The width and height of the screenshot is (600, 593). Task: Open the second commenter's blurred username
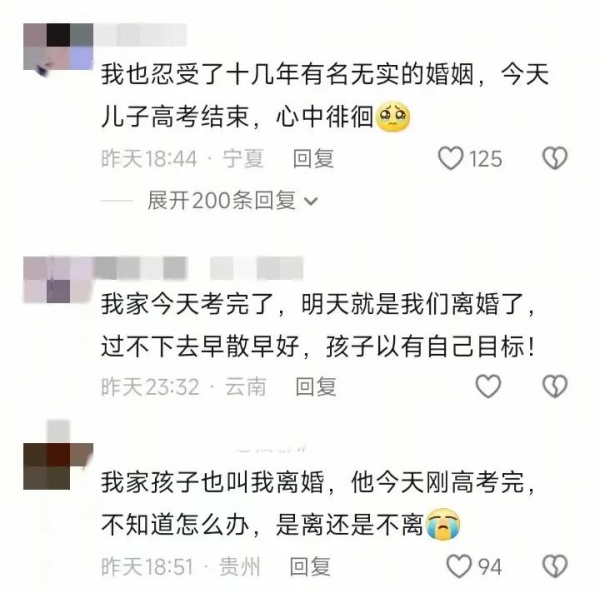point(199,268)
